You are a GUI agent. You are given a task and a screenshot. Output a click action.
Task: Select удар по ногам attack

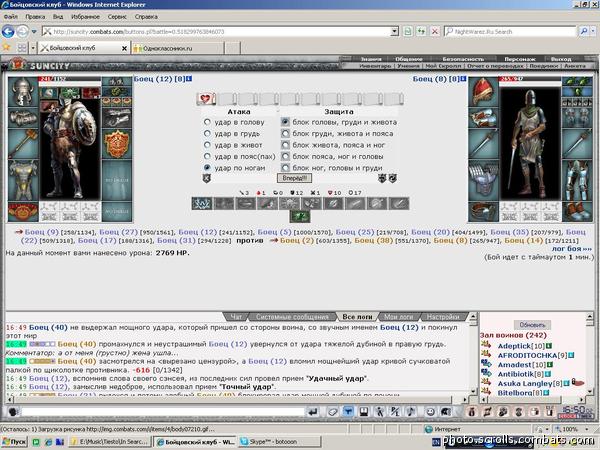point(207,168)
